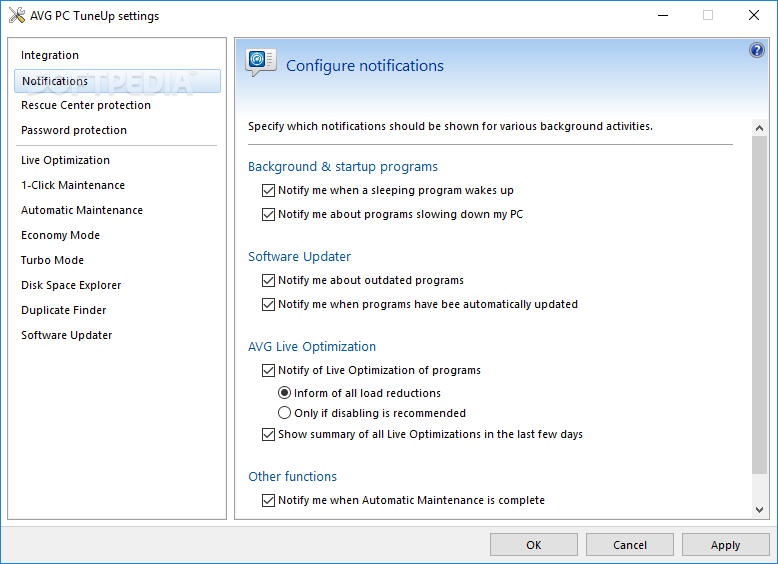Click the scrollbar up arrow
This screenshot has width=778, height=564.
(x=759, y=128)
